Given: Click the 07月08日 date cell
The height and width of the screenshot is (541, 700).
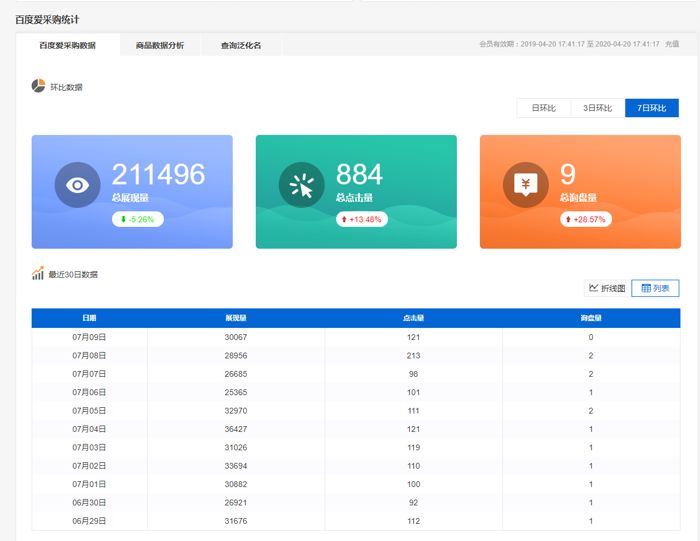Looking at the screenshot, I should [89, 355].
